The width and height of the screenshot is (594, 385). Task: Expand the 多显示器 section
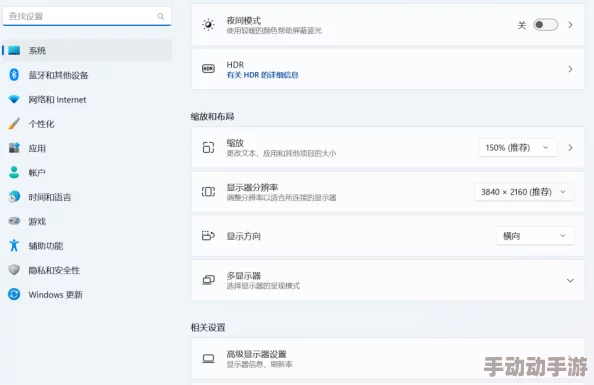pyautogui.click(x=570, y=280)
